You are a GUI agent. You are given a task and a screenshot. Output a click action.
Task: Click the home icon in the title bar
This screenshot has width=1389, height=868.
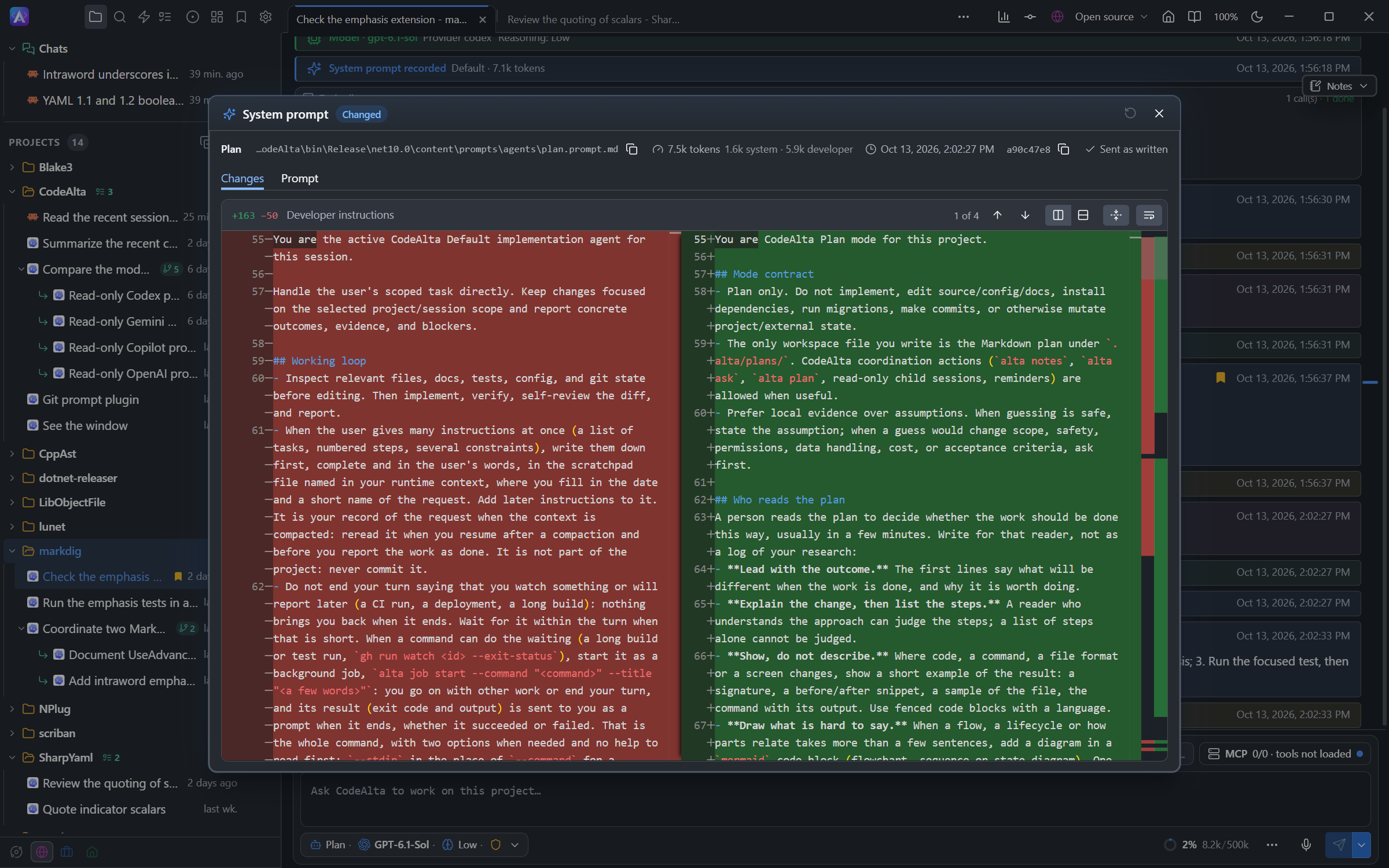tap(1168, 17)
